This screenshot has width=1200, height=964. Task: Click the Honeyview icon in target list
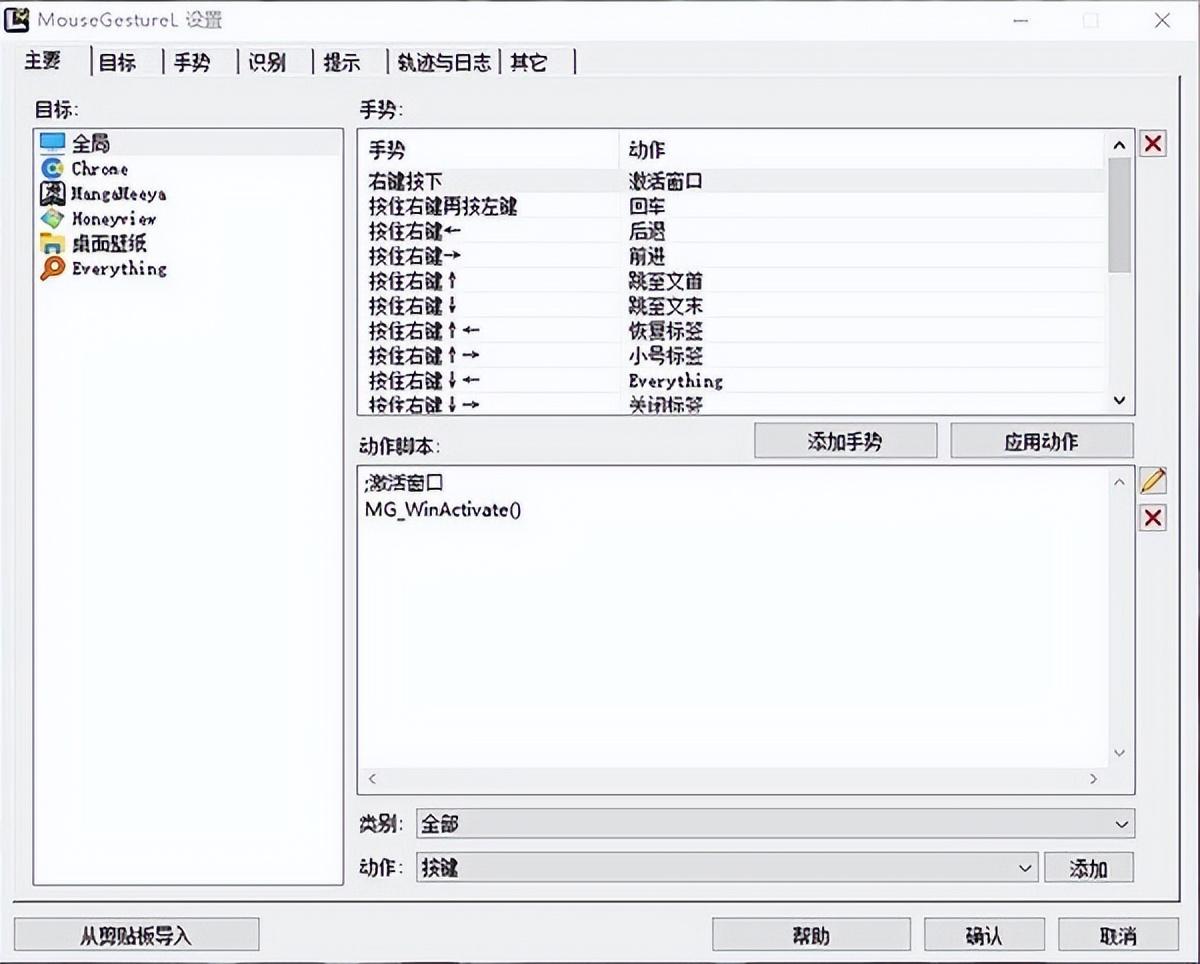[x=52, y=218]
